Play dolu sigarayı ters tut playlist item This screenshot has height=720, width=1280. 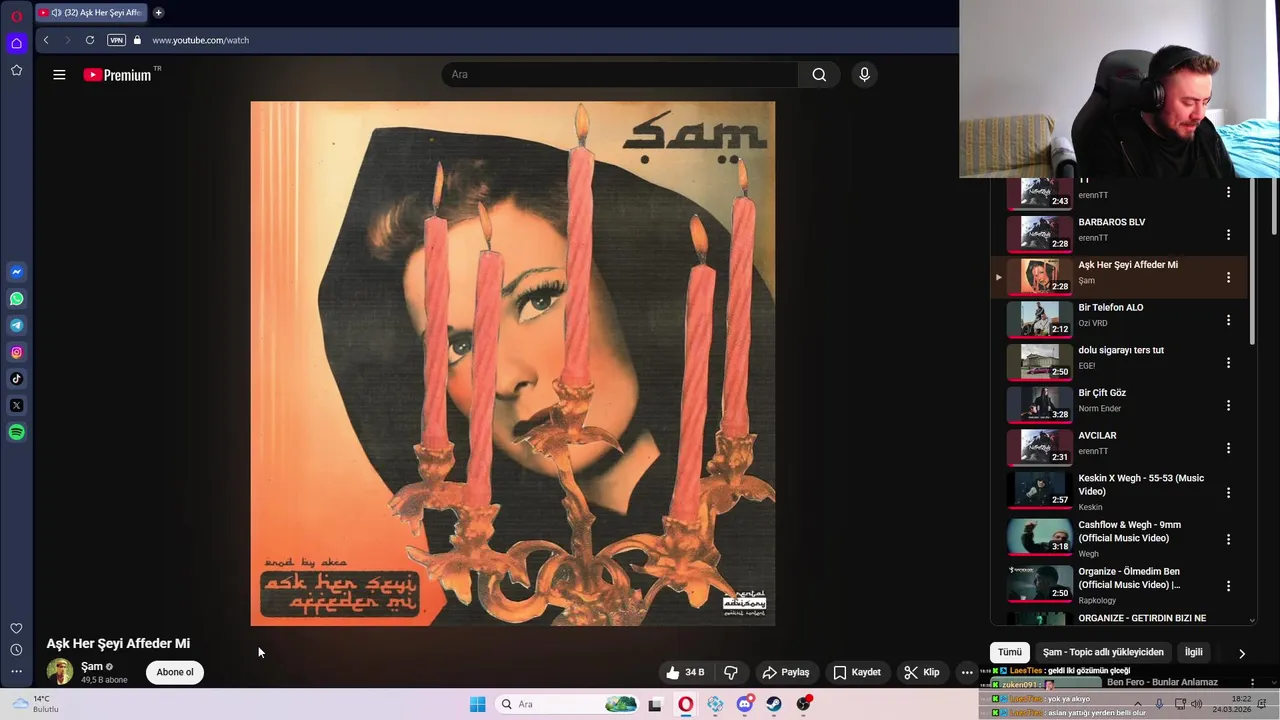[1120, 362]
